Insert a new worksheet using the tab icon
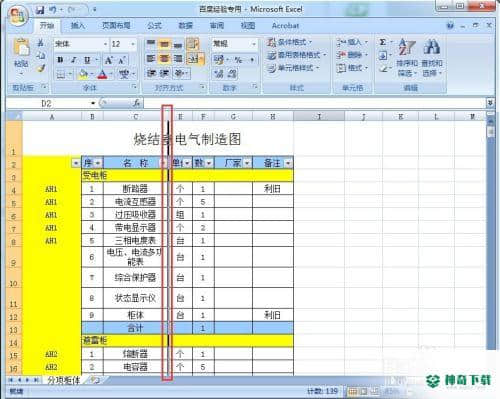The image size is (500, 399). coord(96,380)
